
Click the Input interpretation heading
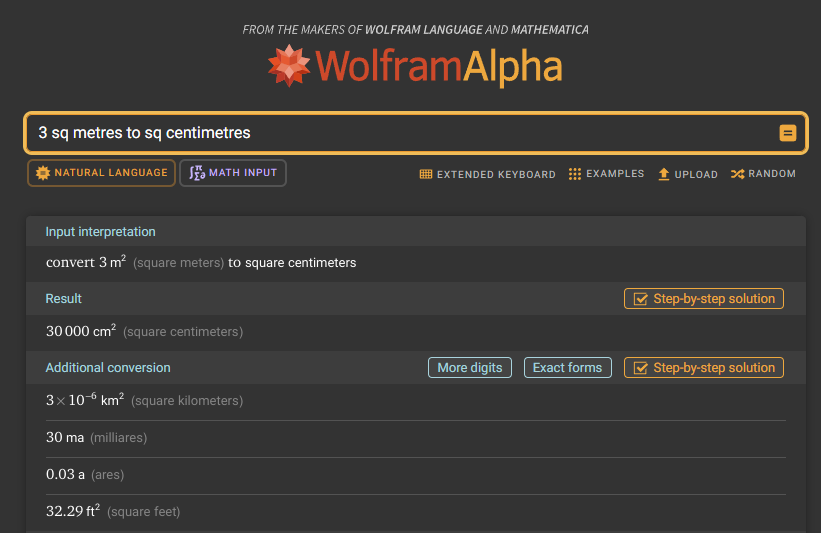(101, 232)
